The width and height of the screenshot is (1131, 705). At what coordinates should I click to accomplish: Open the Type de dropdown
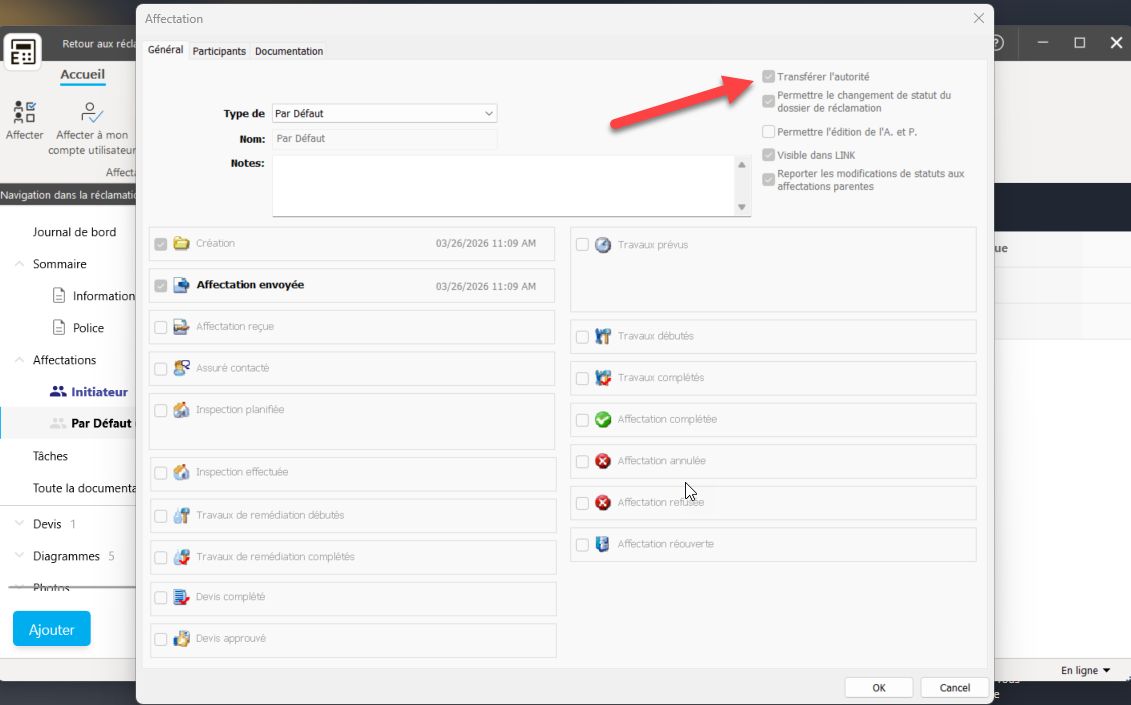click(x=384, y=113)
